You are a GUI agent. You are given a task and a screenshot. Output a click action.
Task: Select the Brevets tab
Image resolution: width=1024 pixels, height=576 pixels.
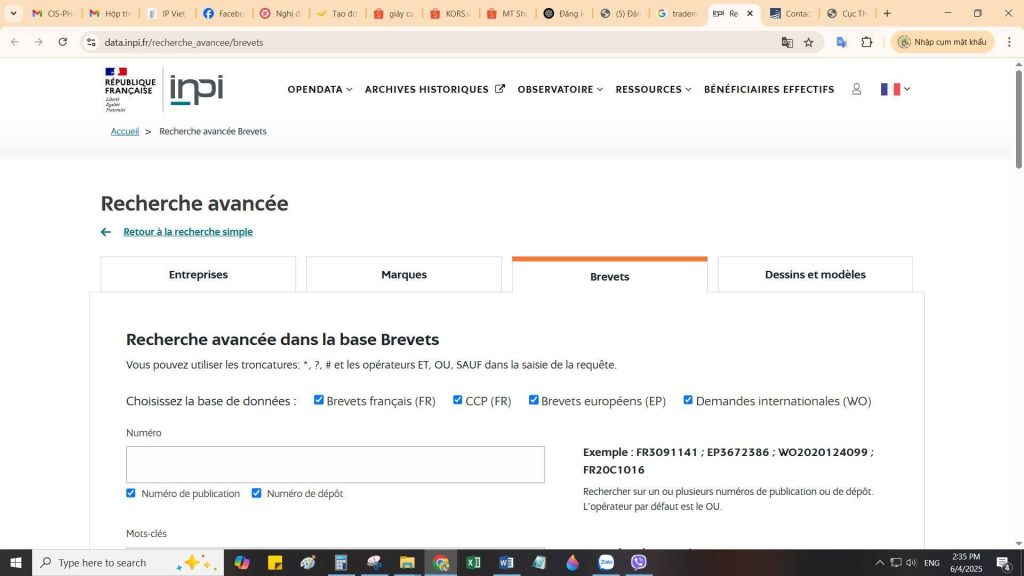609,276
